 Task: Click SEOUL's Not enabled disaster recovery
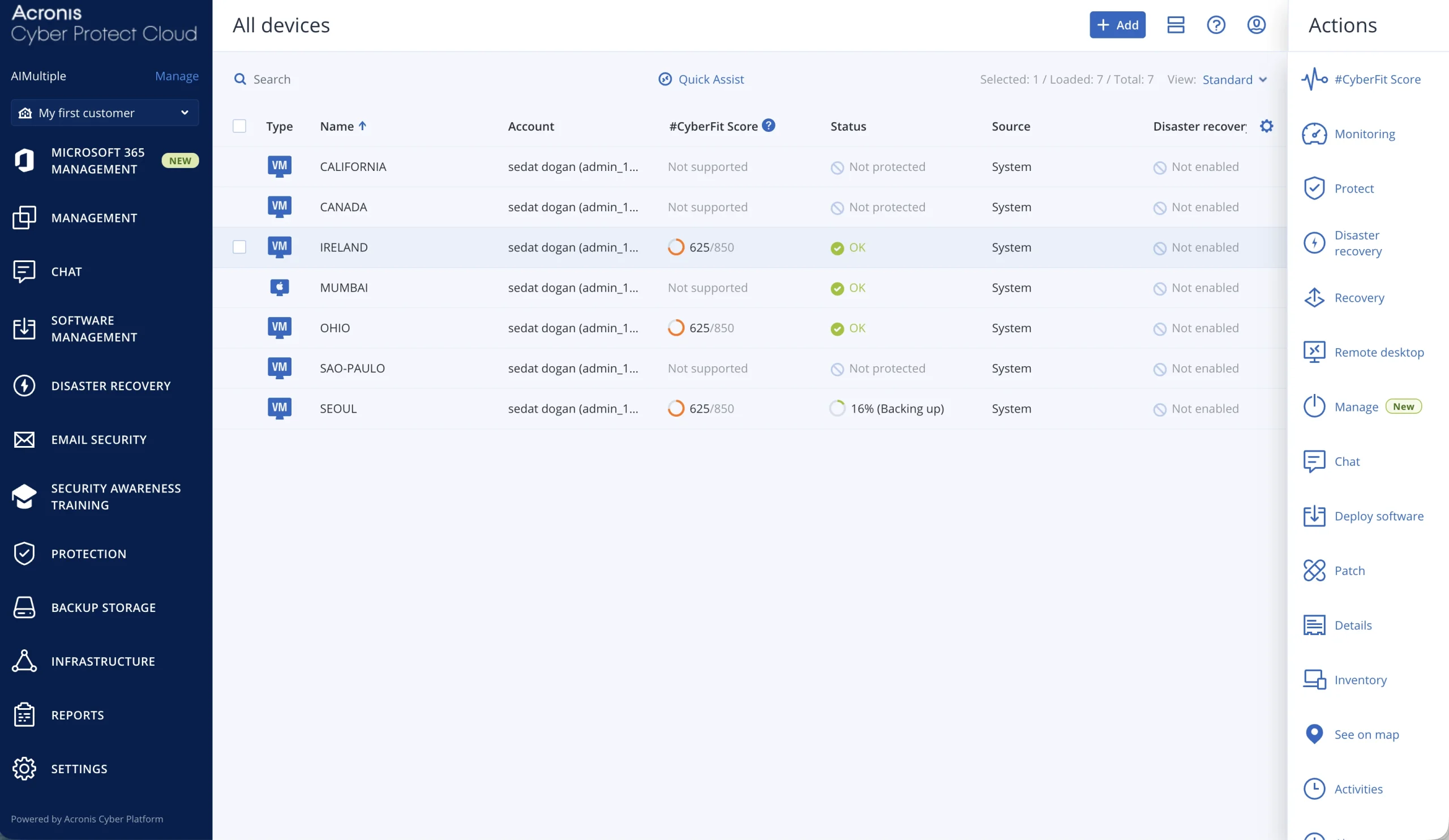[x=1195, y=409]
